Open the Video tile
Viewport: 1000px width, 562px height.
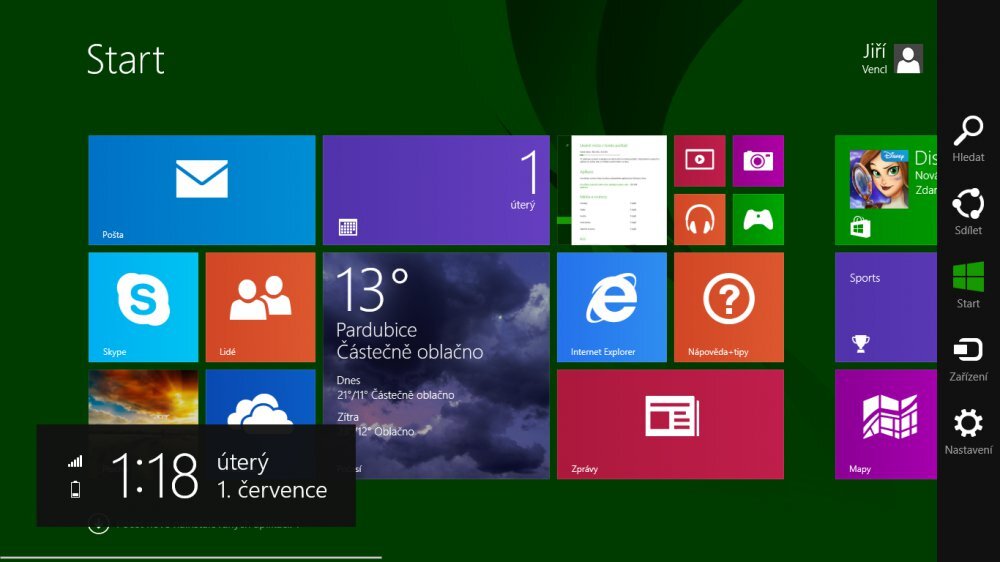tap(700, 161)
